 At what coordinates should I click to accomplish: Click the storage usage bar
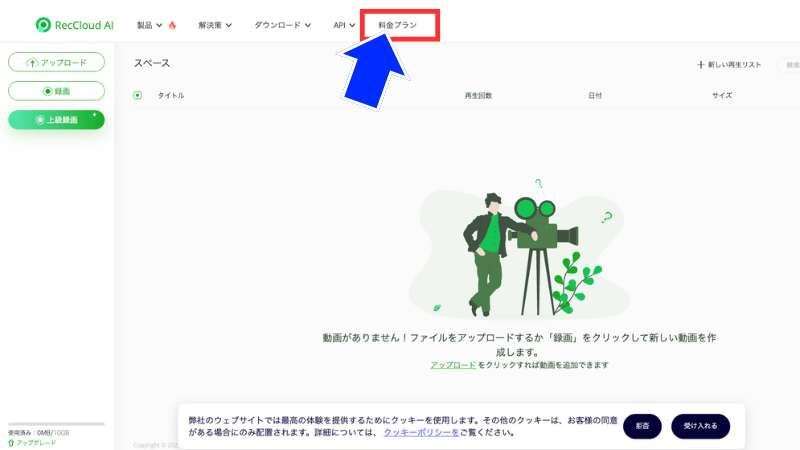click(56, 424)
